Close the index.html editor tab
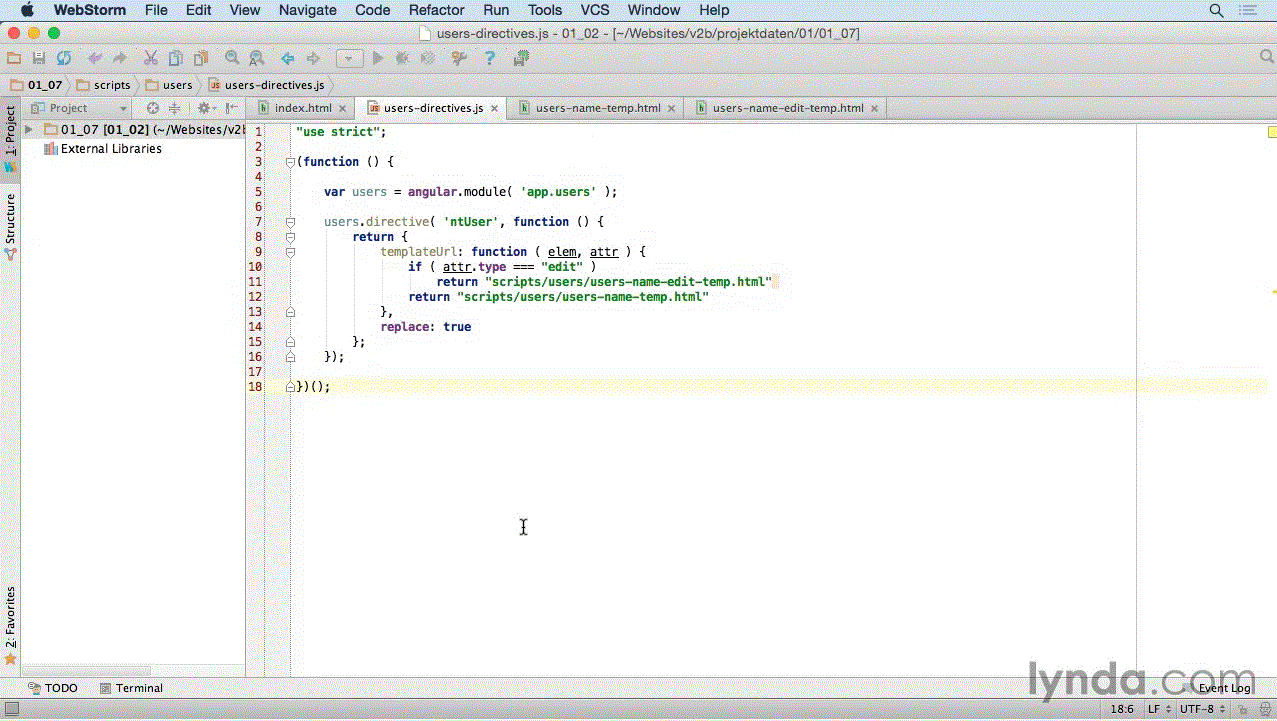Image resolution: width=1277 pixels, height=721 pixels. (x=342, y=108)
